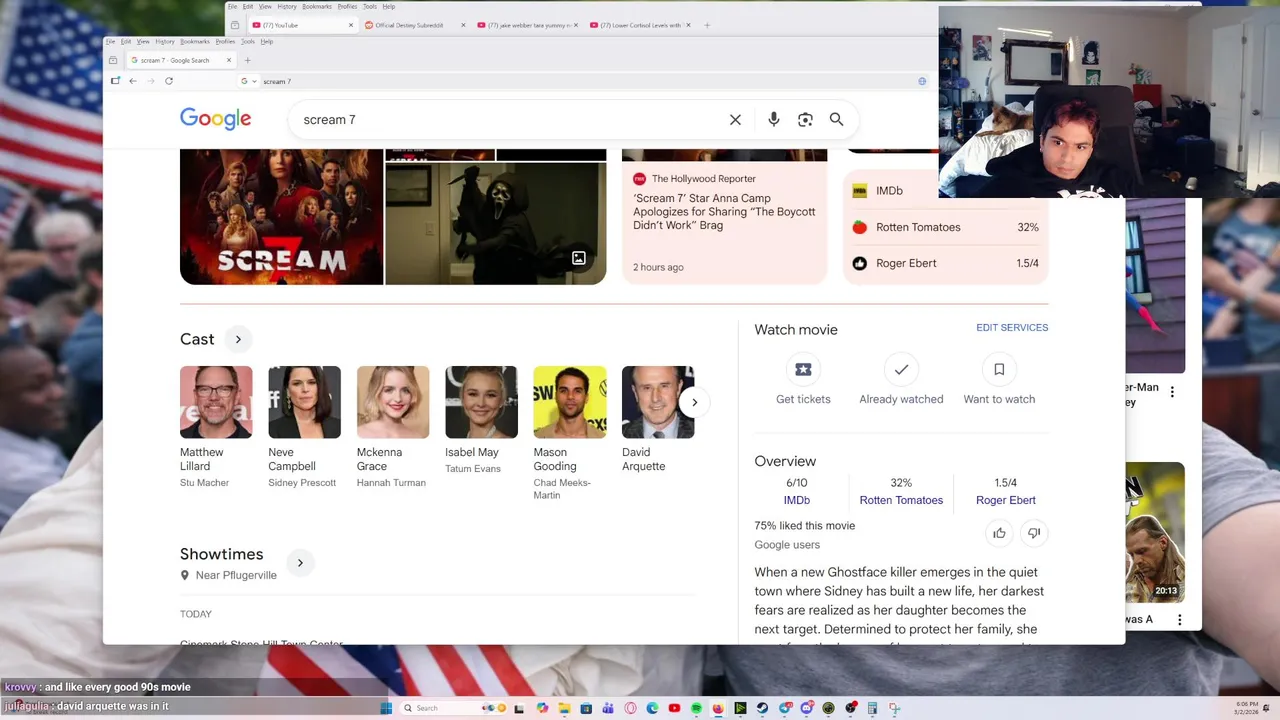The width and height of the screenshot is (1280, 720).
Task: Open a new tab in front window
Action: (247, 60)
